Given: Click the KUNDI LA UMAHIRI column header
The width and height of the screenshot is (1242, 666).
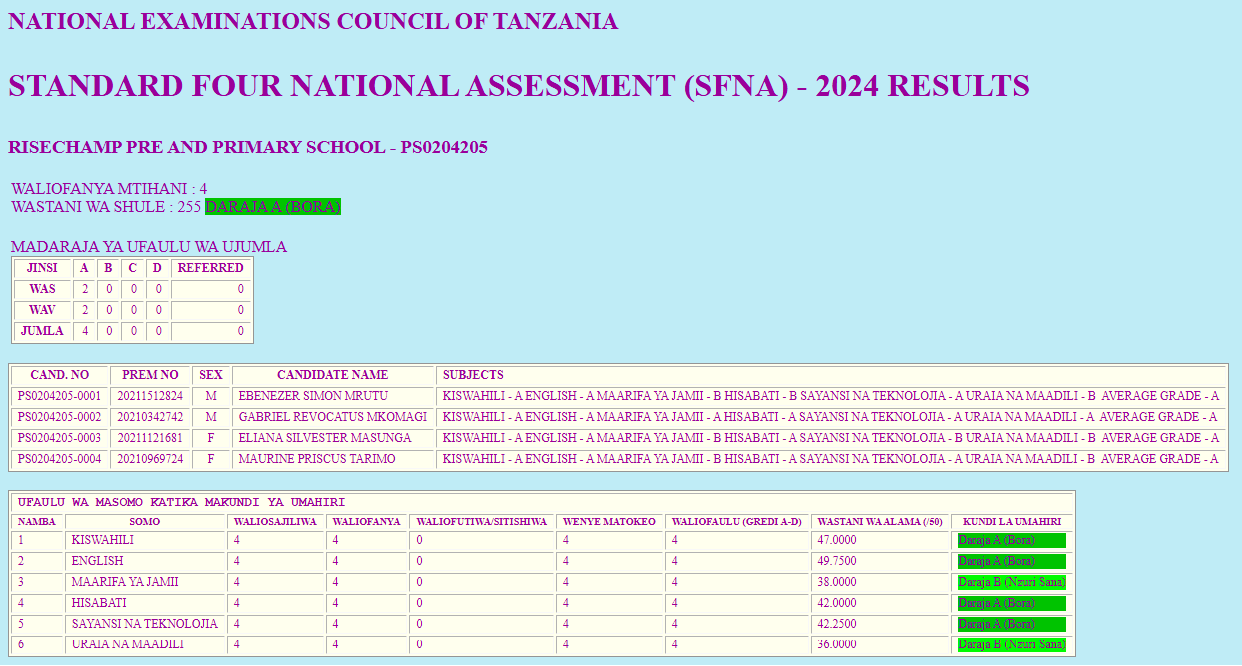Looking at the screenshot, I should click(x=1011, y=522).
